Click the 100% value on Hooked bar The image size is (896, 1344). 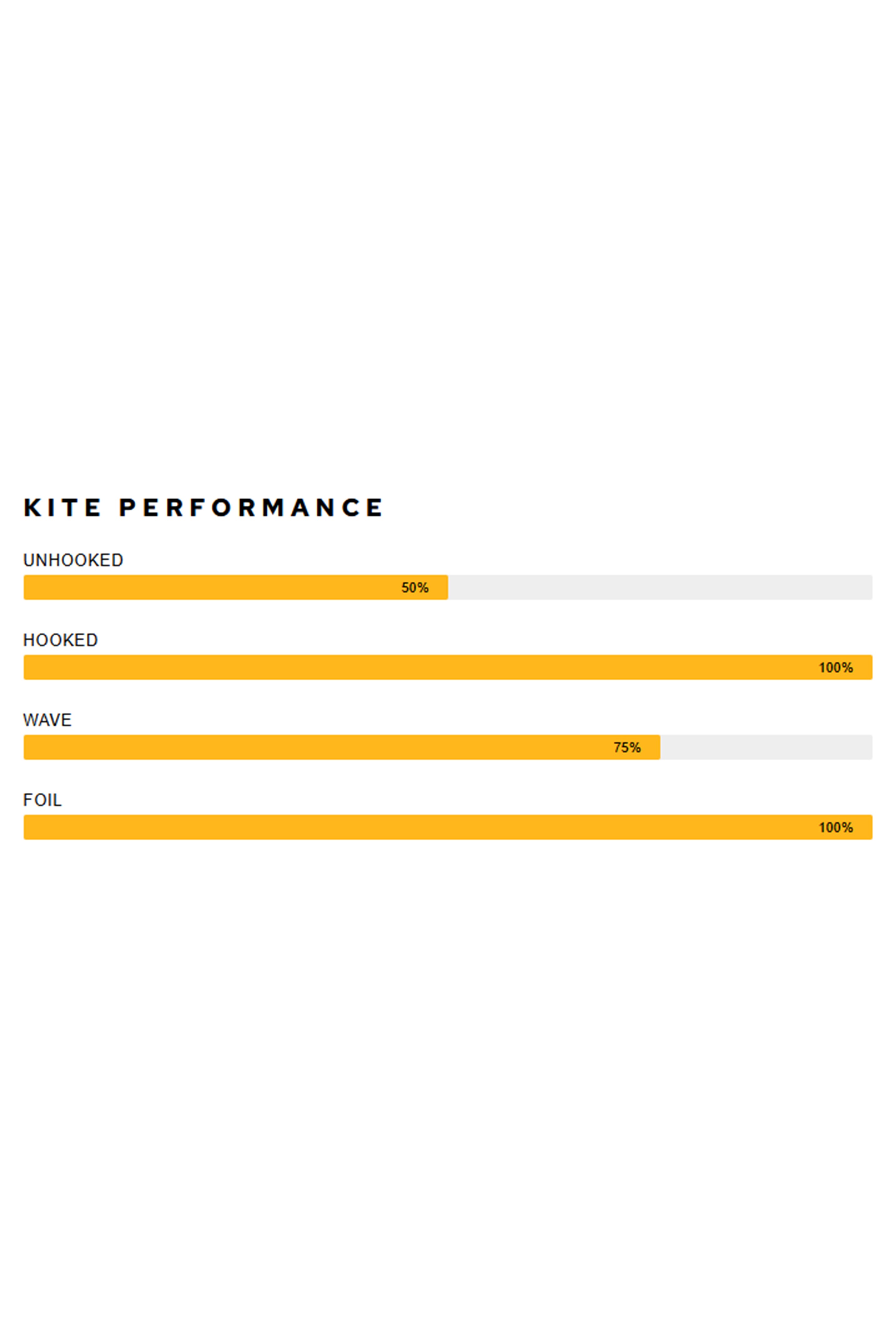tap(835, 667)
